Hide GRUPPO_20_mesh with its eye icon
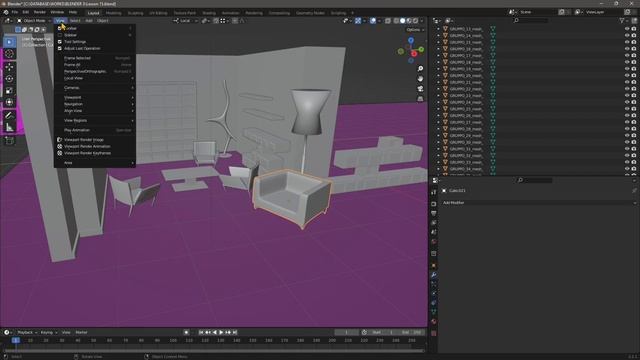 [x=627, y=76]
